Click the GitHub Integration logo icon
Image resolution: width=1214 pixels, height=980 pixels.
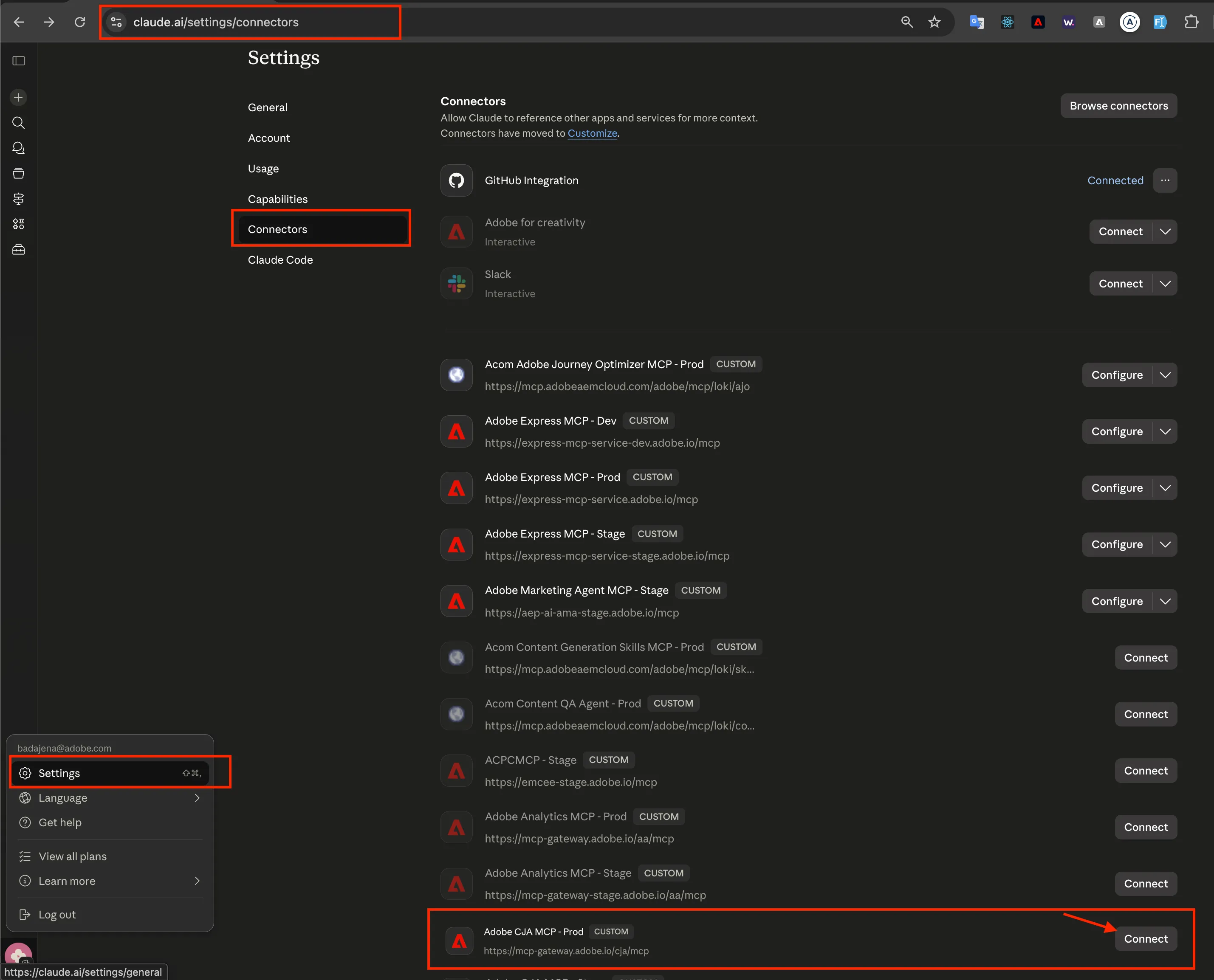pyautogui.click(x=456, y=180)
